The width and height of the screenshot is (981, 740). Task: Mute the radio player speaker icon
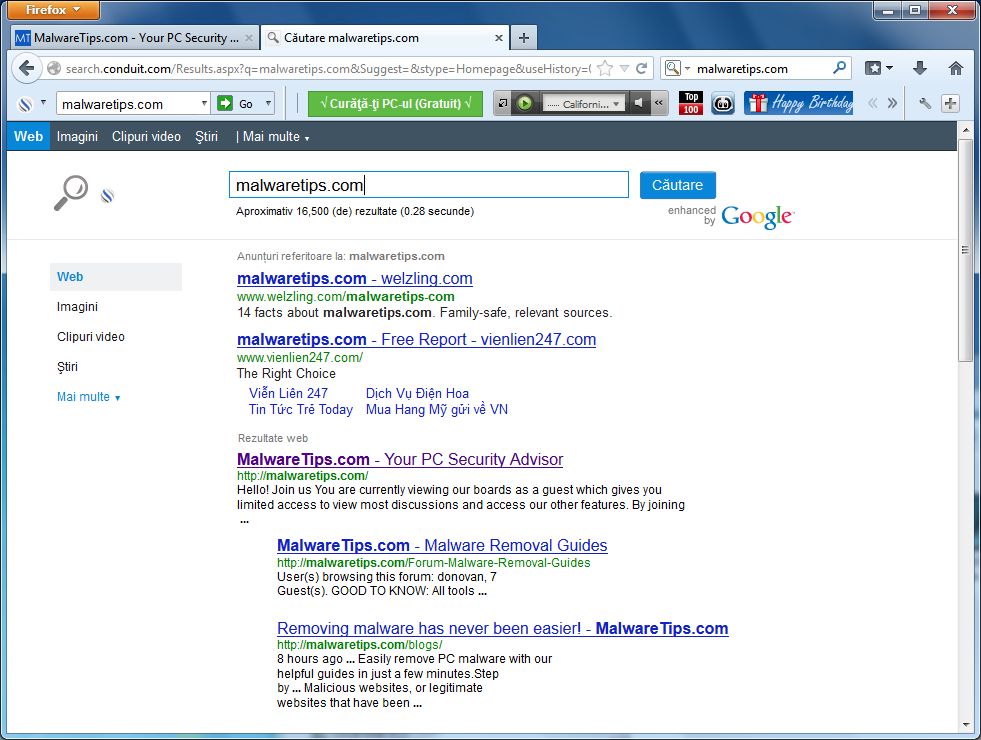(x=638, y=103)
